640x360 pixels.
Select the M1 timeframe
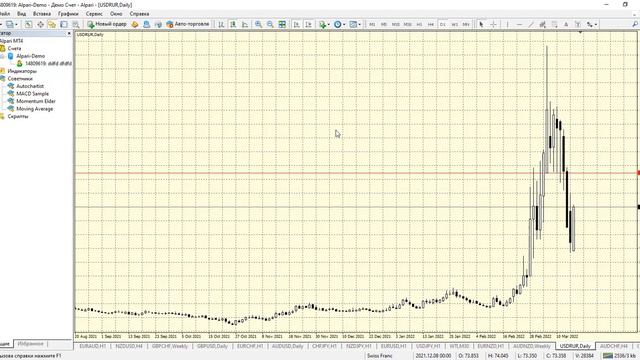tap(372, 24)
